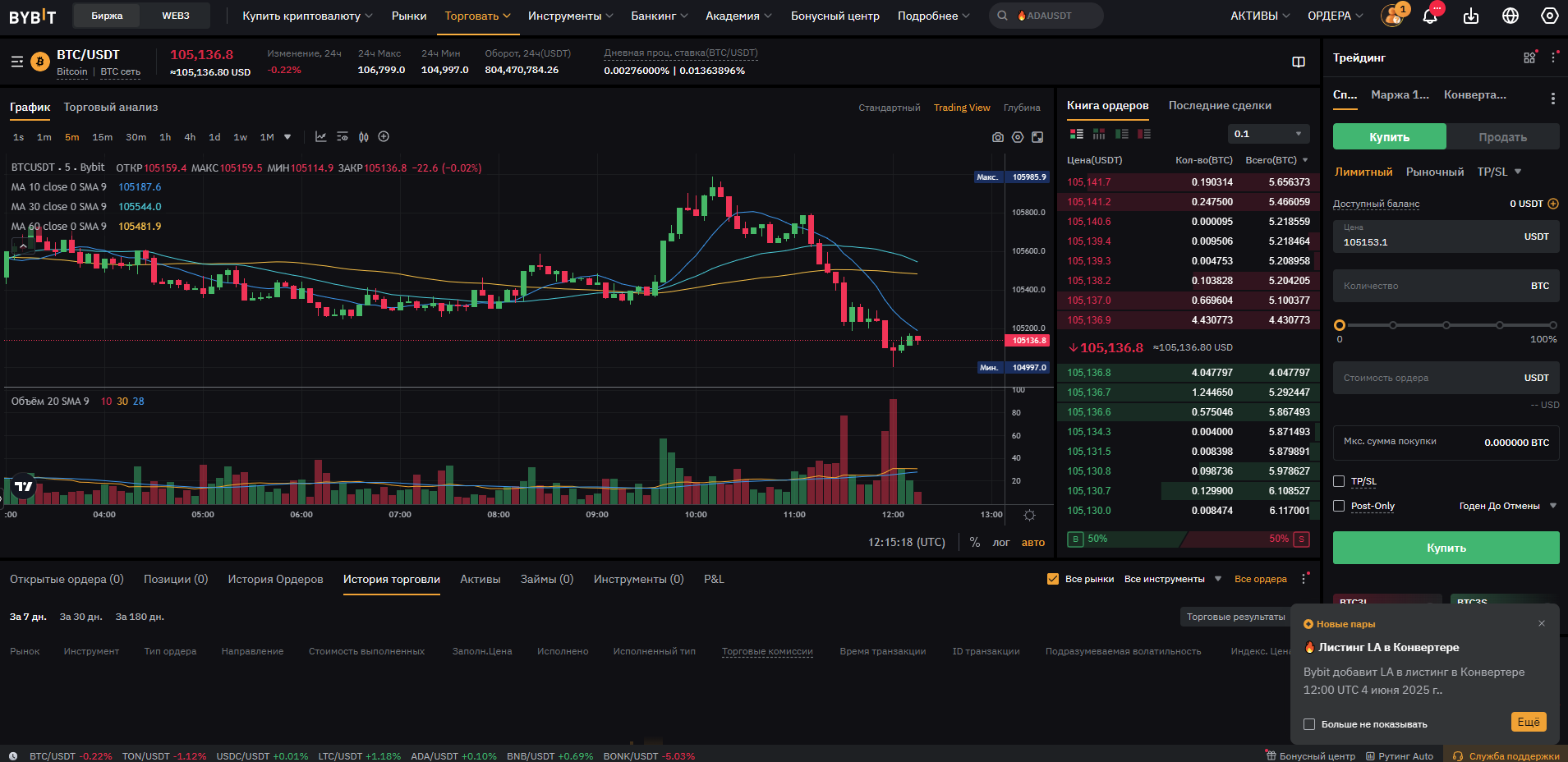
Task: Take a chart snapshot with camera icon
Action: 997,137
